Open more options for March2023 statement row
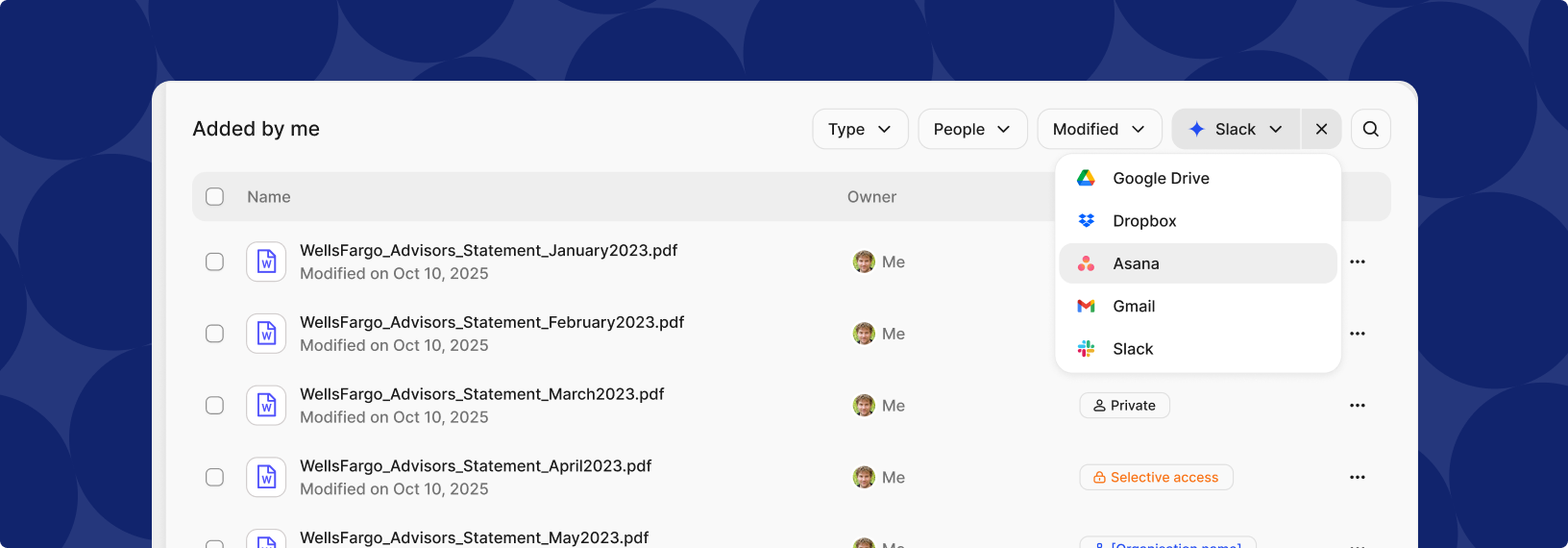The width and height of the screenshot is (1568, 548). [x=1357, y=406]
